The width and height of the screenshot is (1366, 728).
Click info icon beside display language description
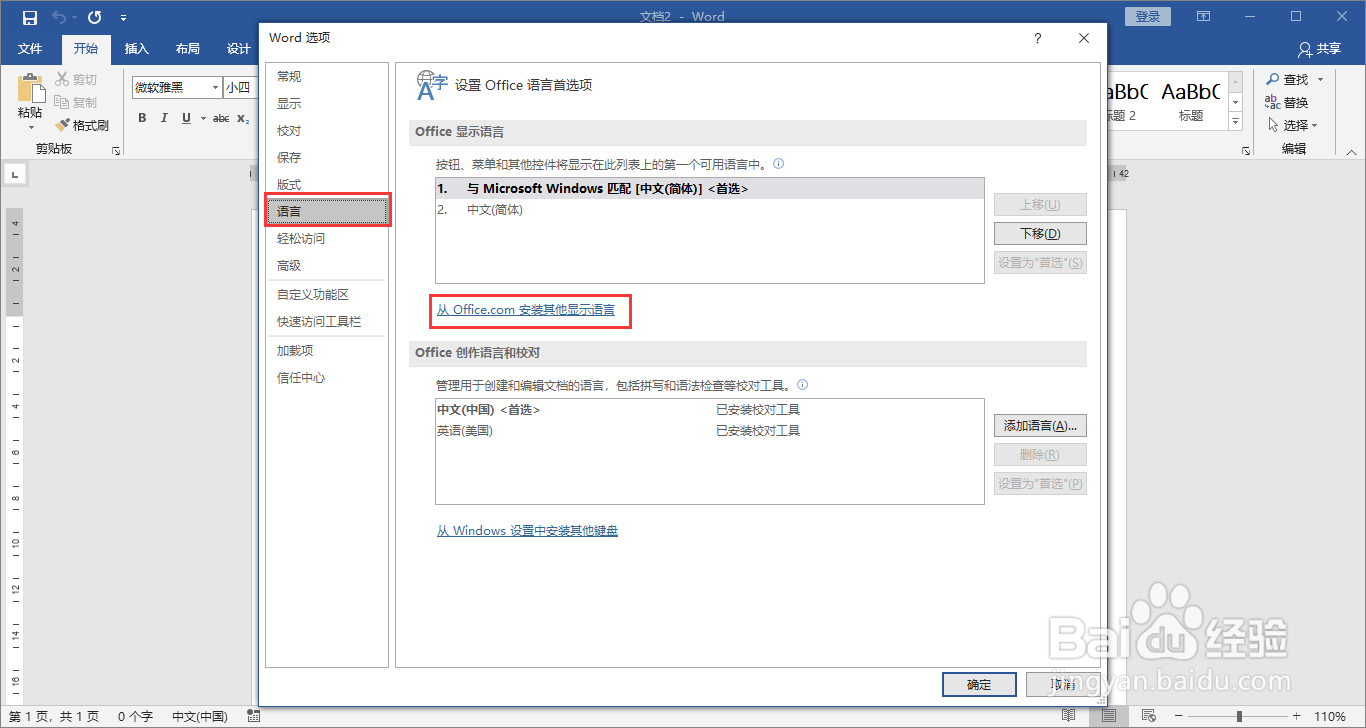(x=779, y=163)
